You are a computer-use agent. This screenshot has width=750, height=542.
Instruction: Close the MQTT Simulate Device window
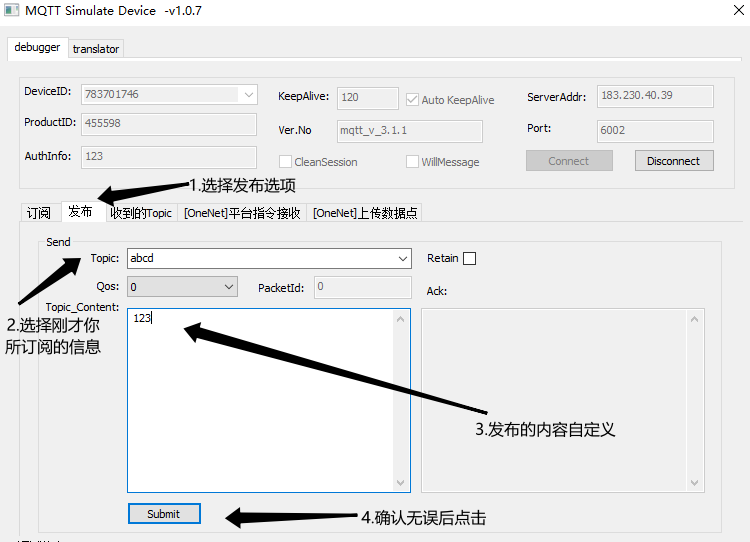(739, 10)
